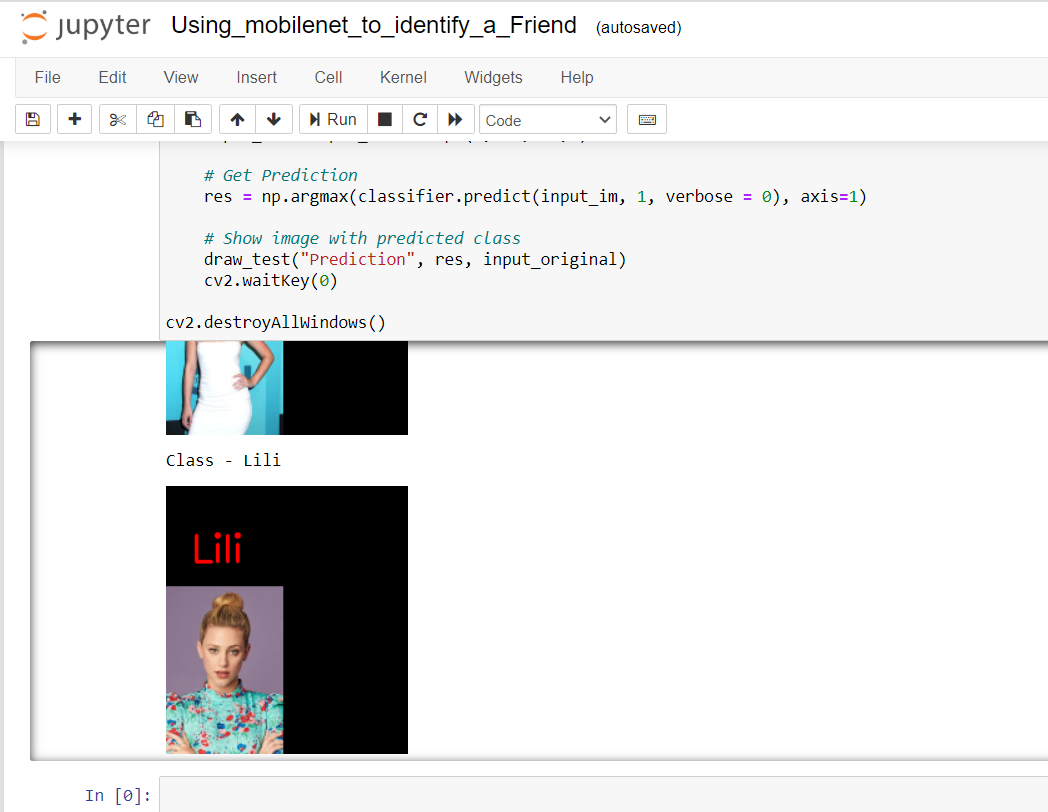Click the '# Get Prediction' comment
The width and height of the screenshot is (1048, 812).
point(281,176)
